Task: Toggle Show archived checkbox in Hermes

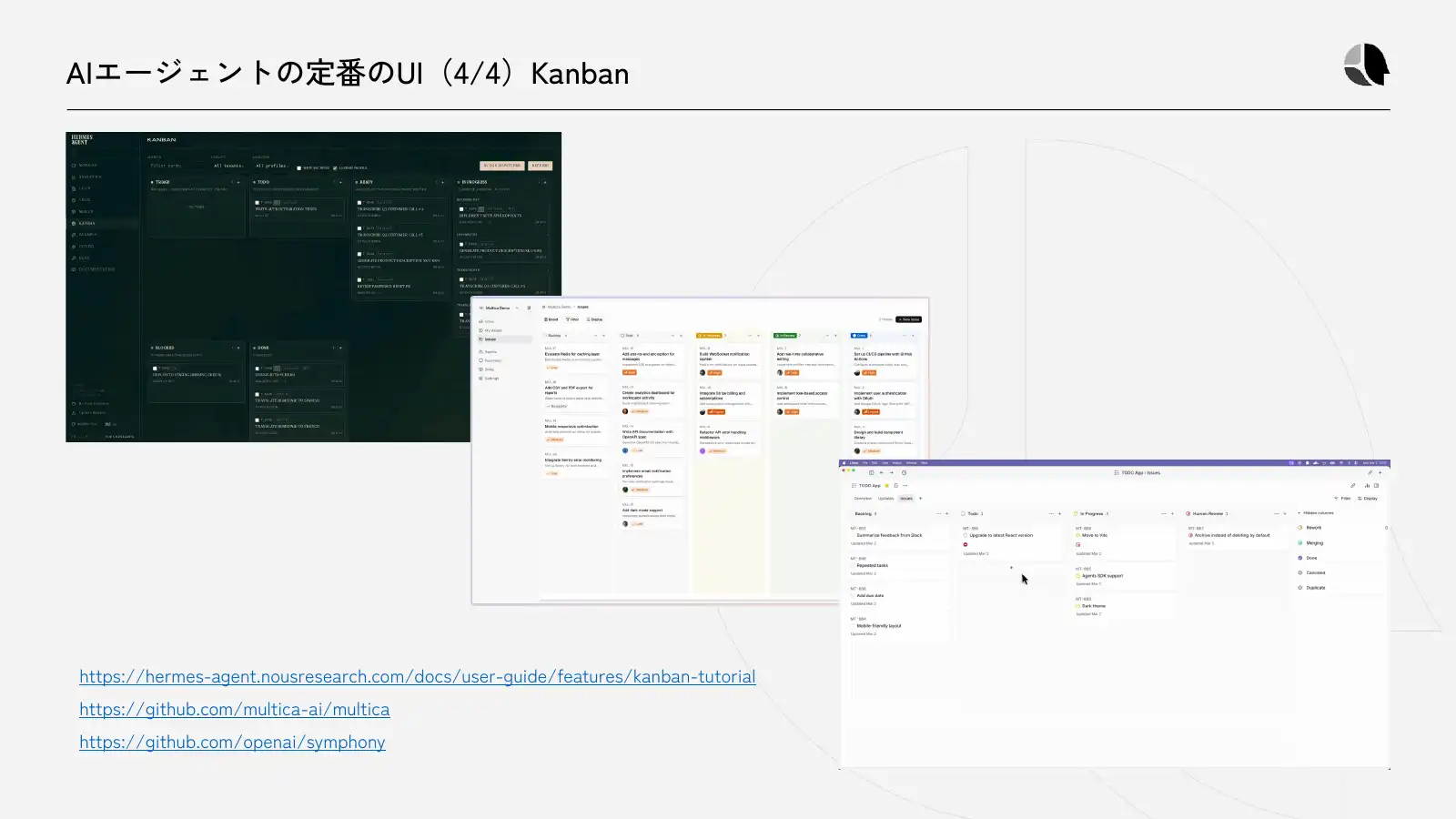Action: [298, 168]
